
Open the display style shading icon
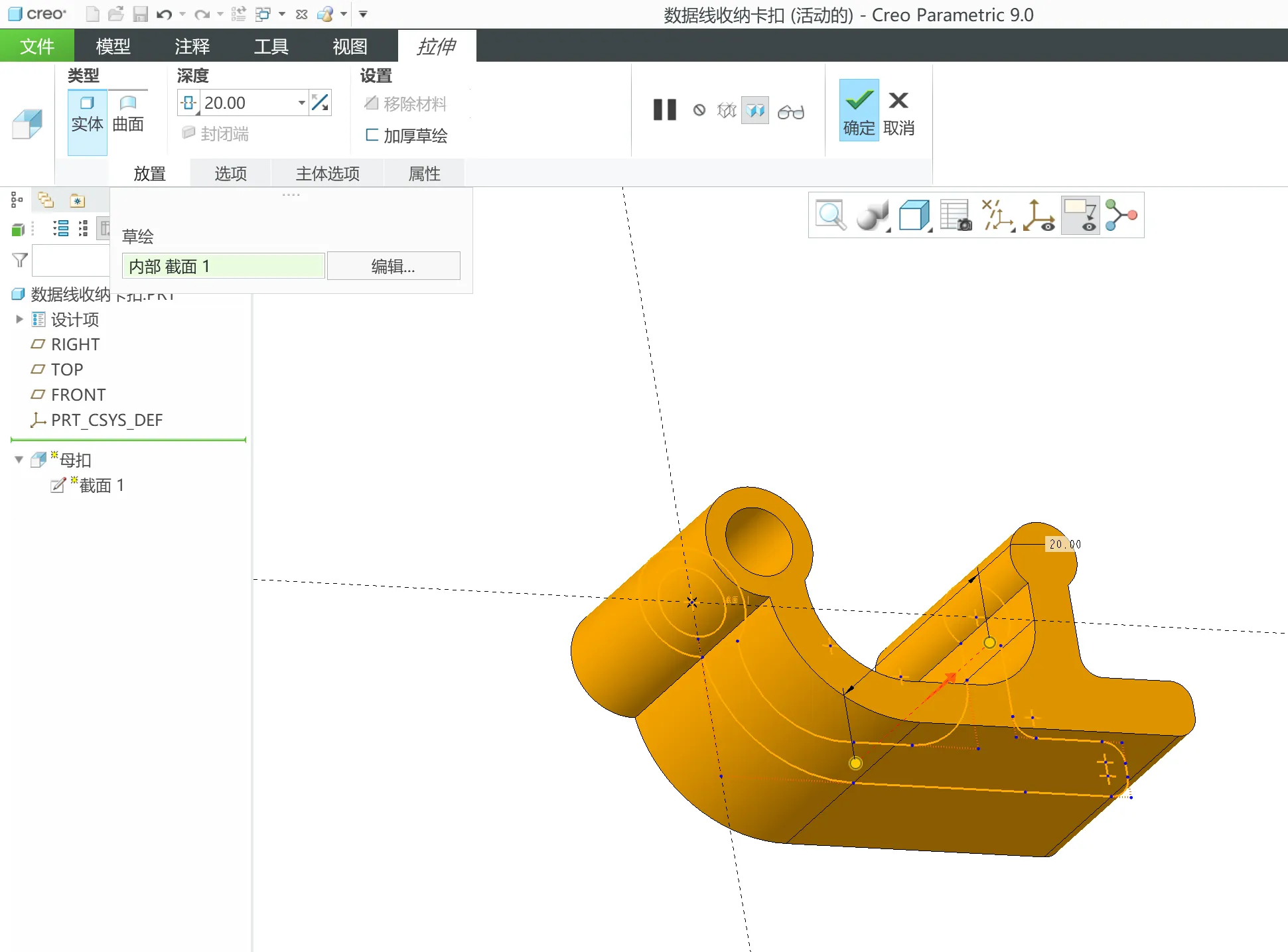click(871, 215)
